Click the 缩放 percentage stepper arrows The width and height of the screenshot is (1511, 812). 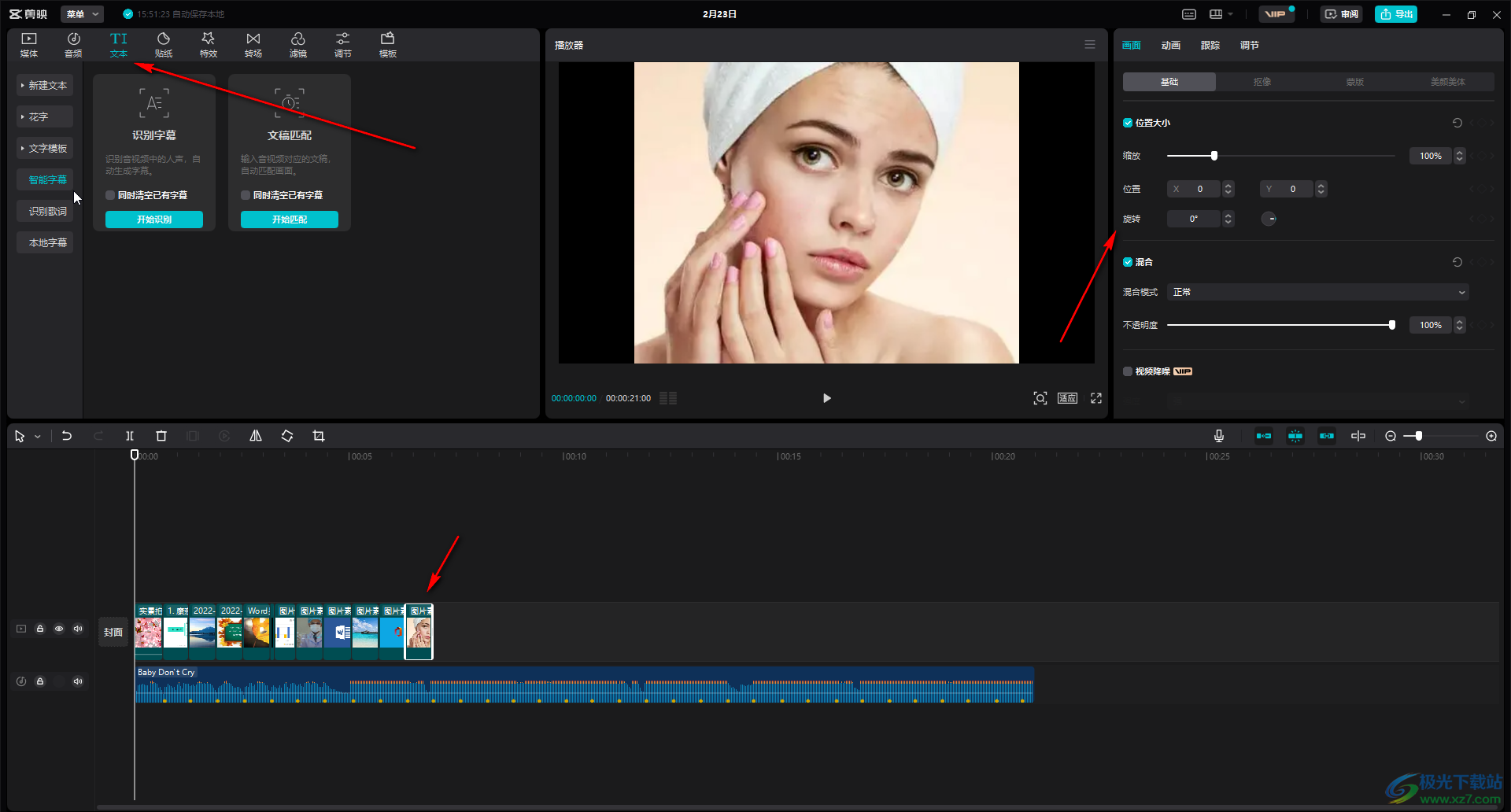click(1460, 156)
